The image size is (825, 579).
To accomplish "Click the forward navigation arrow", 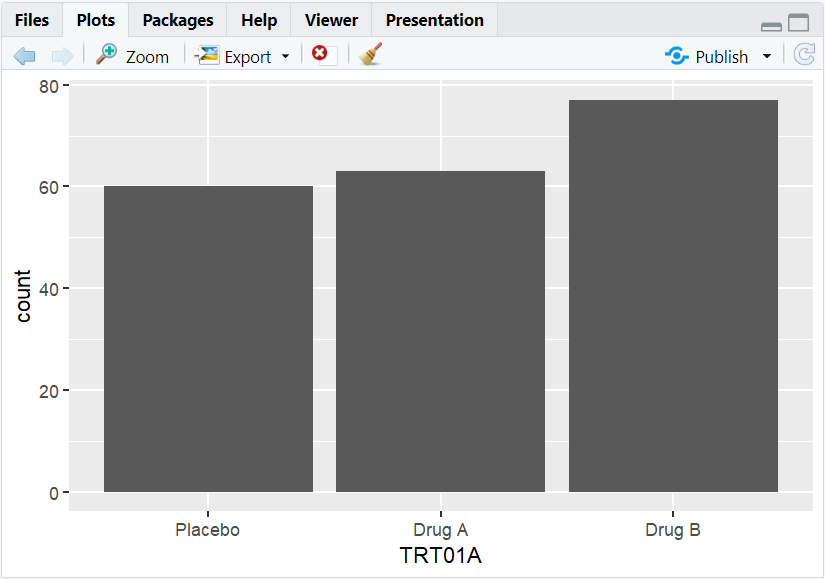I will point(62,56).
